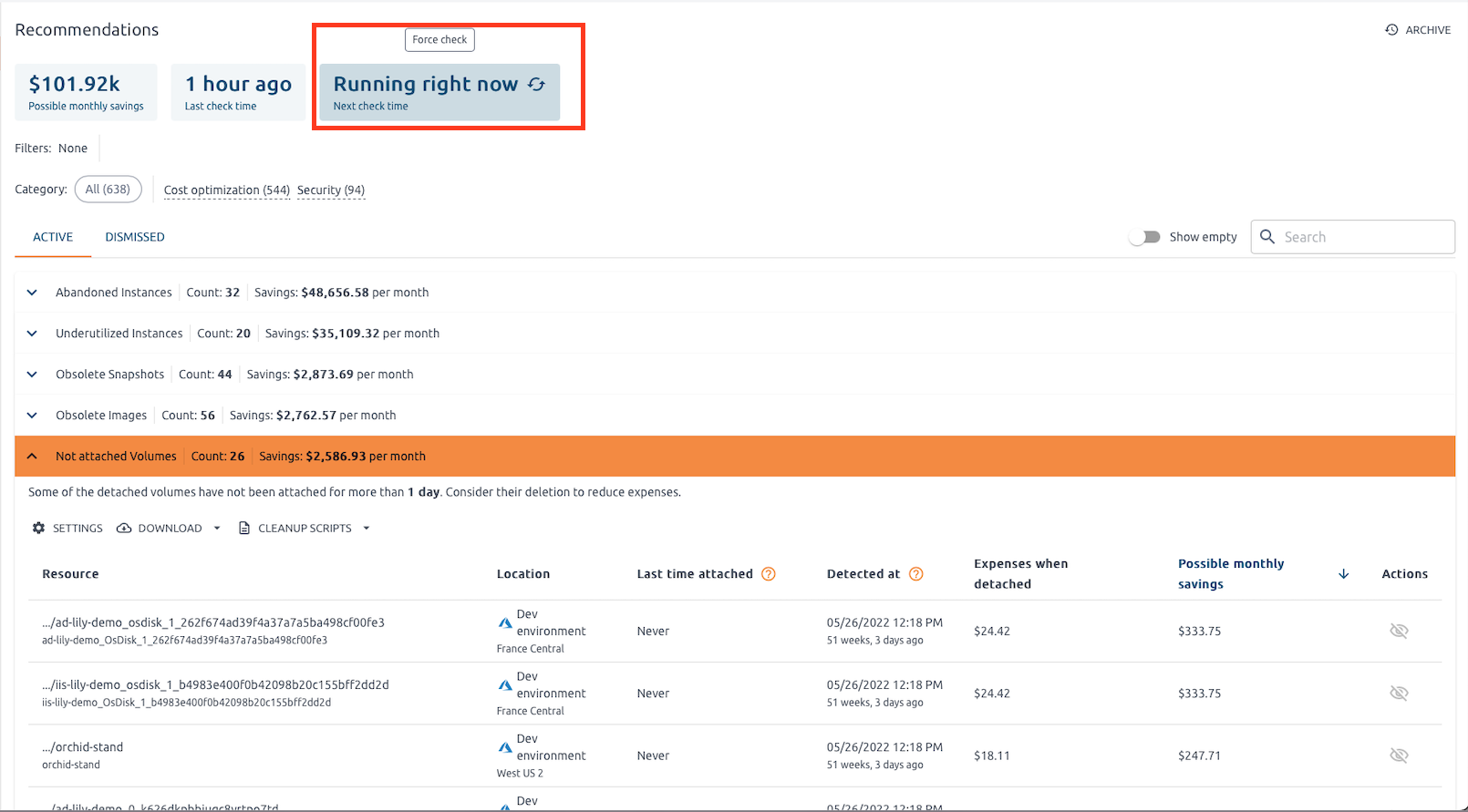
Task: Filter by Security category
Action: click(x=330, y=190)
